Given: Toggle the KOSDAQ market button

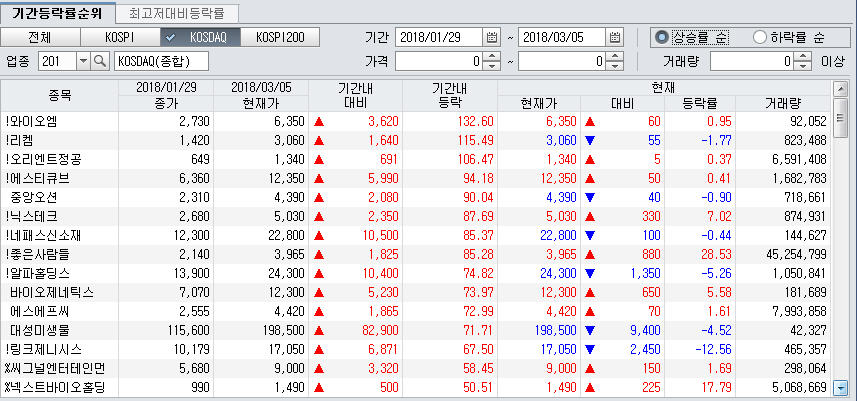Looking at the screenshot, I should click(200, 37).
